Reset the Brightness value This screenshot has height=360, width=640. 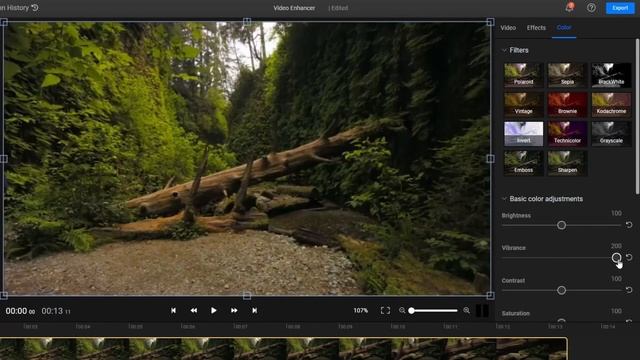[629, 224]
